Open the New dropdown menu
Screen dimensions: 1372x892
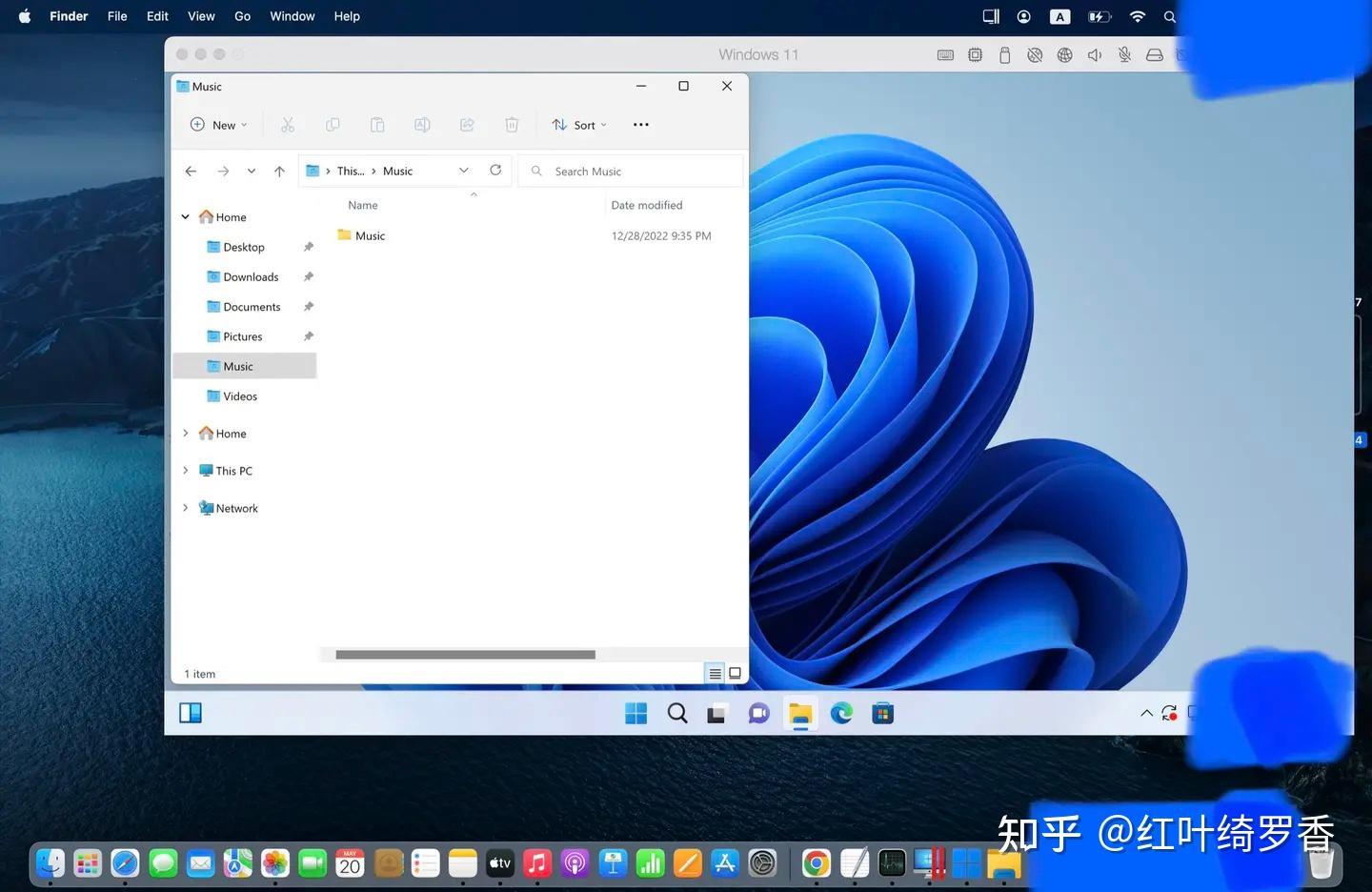[x=217, y=124]
